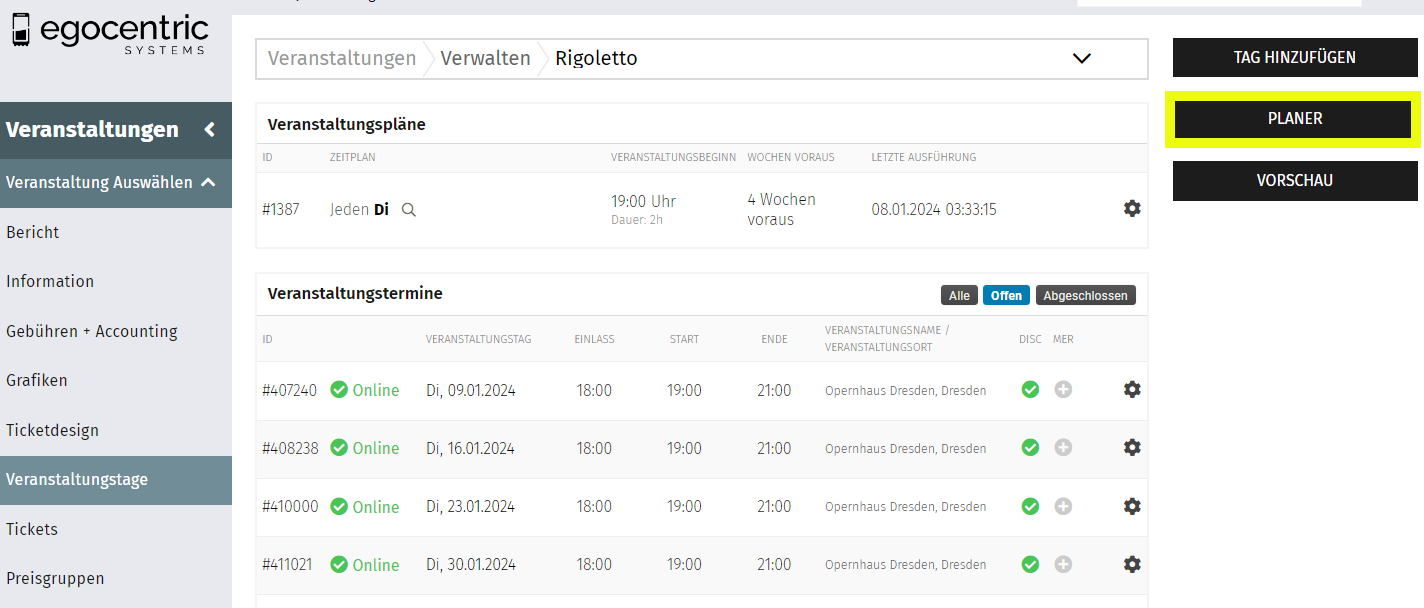Image resolution: width=1424 pixels, height=608 pixels.
Task: Select Preisgruppen from sidebar menu
Action: [x=55, y=578]
